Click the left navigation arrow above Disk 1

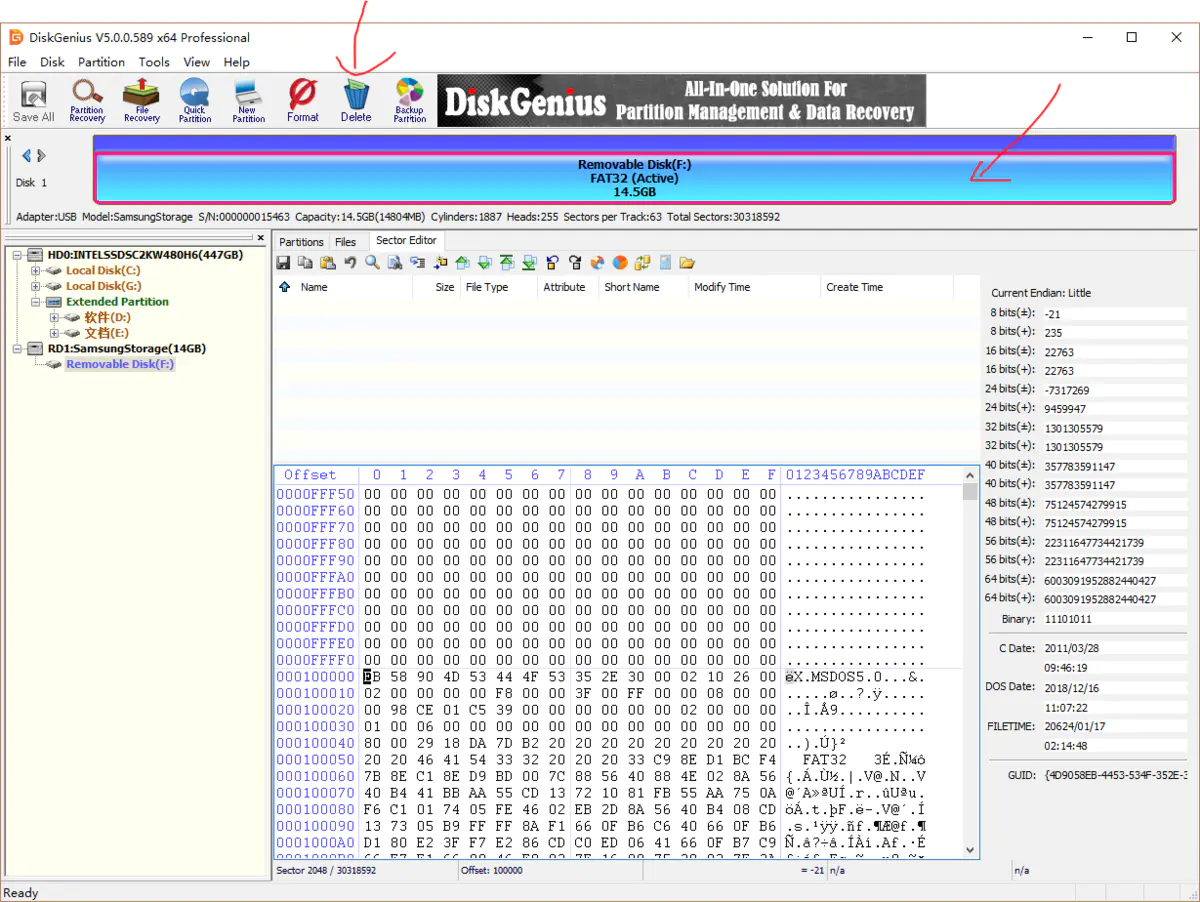point(27,155)
